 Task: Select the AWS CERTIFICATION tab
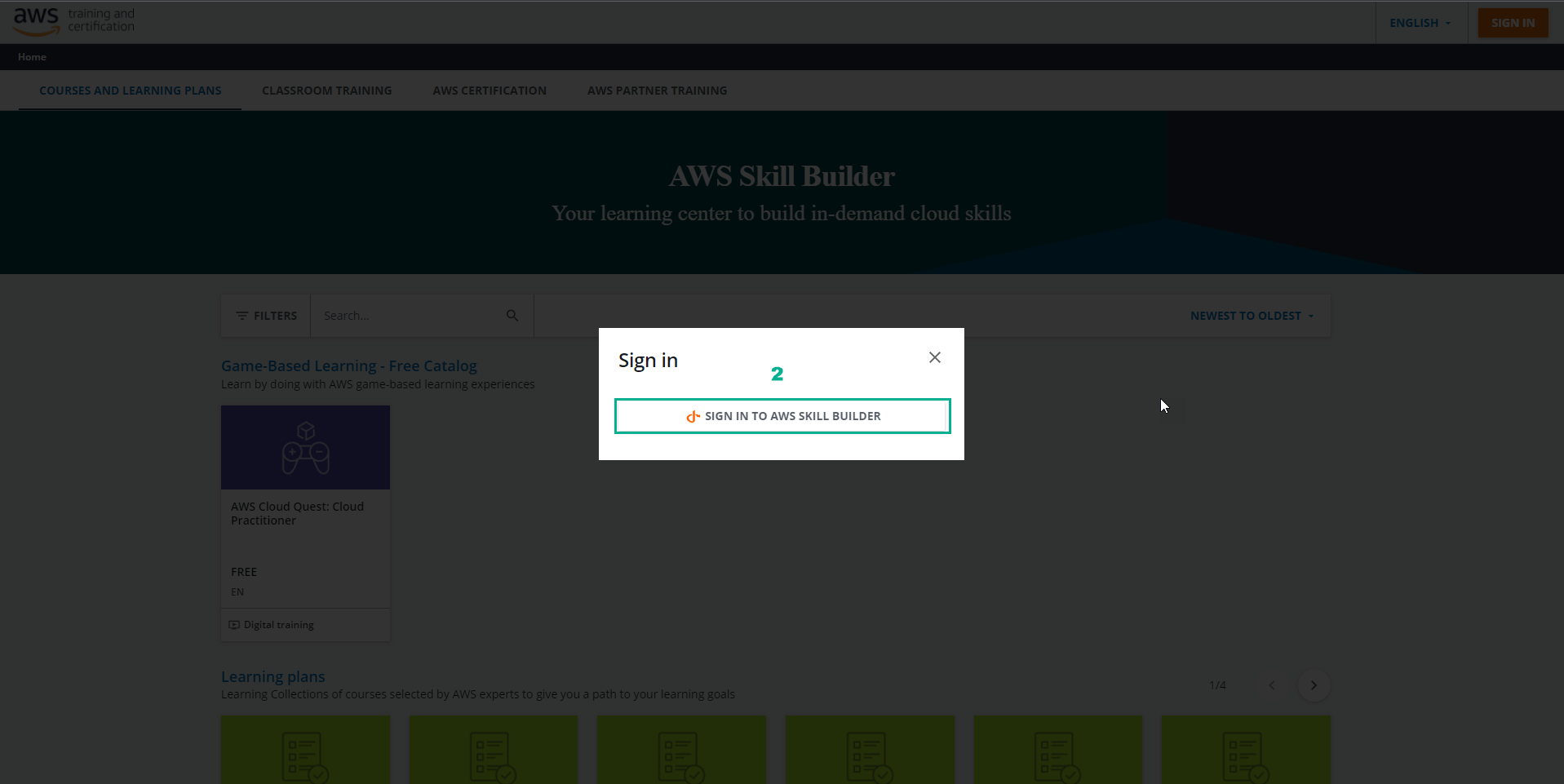[490, 90]
